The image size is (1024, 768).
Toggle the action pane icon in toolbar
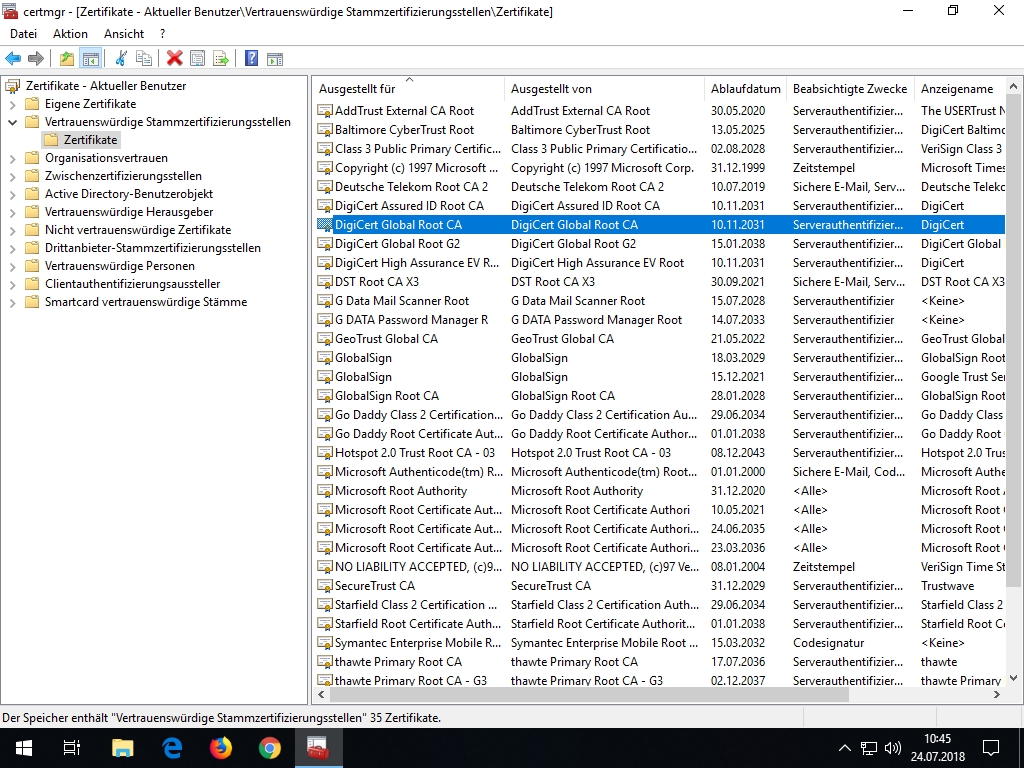275,59
